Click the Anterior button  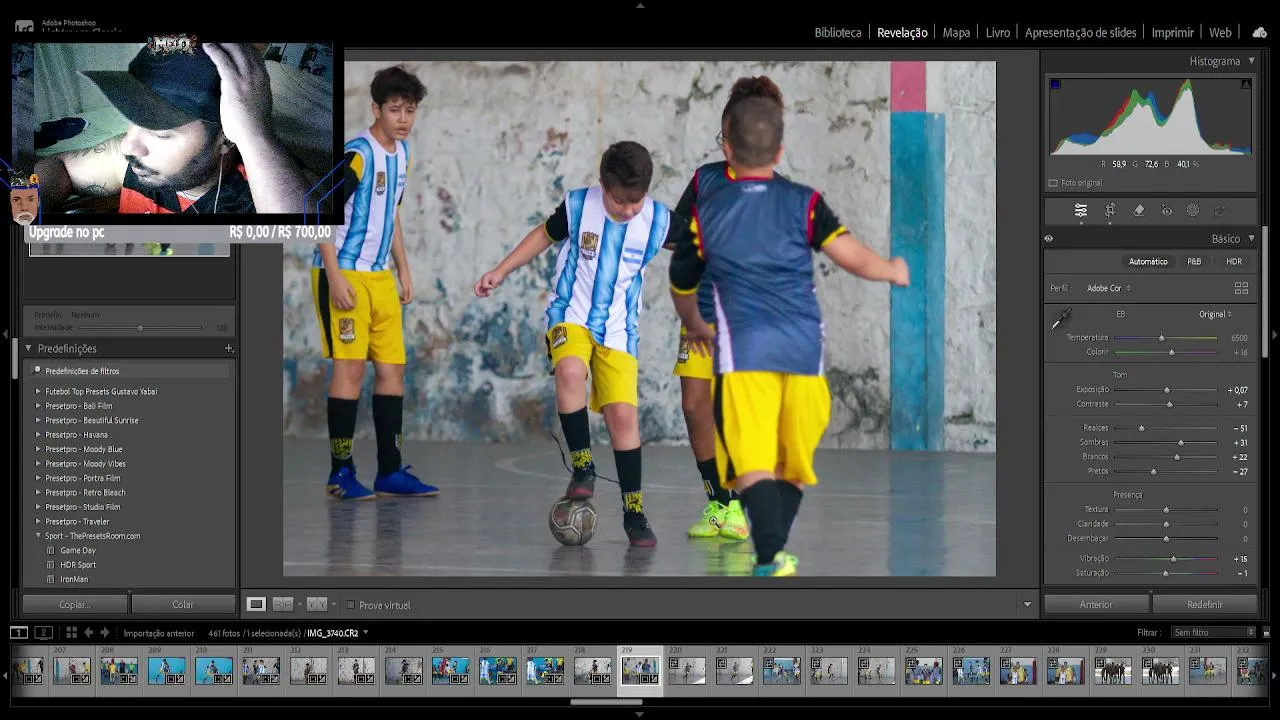1096,604
